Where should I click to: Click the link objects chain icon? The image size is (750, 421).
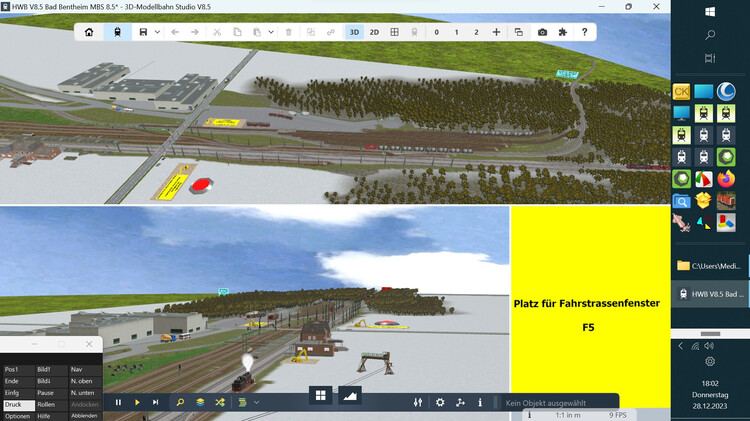[331, 32]
